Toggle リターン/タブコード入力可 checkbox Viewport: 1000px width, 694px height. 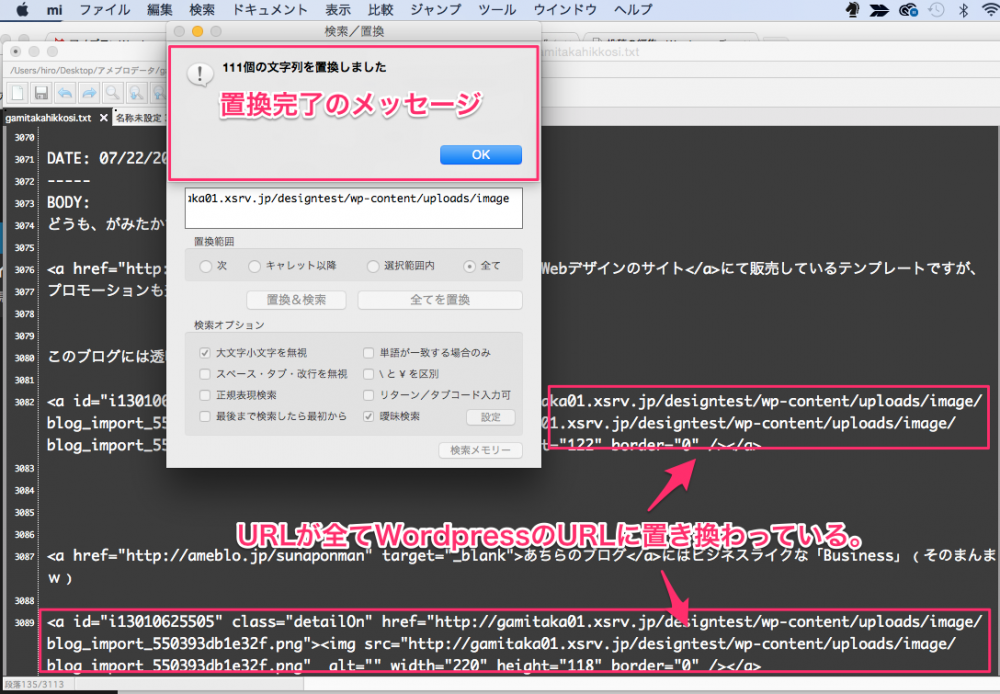pos(368,395)
